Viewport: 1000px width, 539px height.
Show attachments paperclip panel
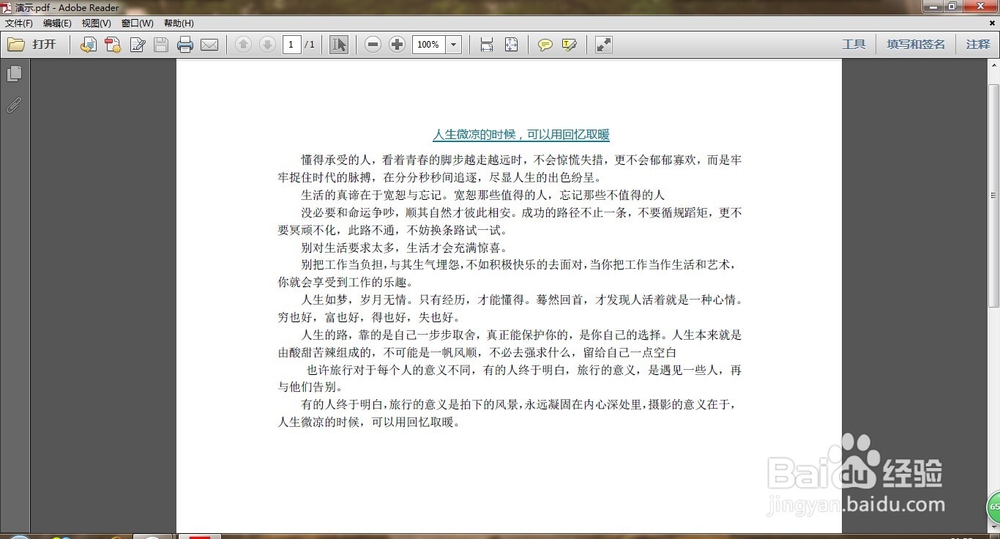click(14, 105)
